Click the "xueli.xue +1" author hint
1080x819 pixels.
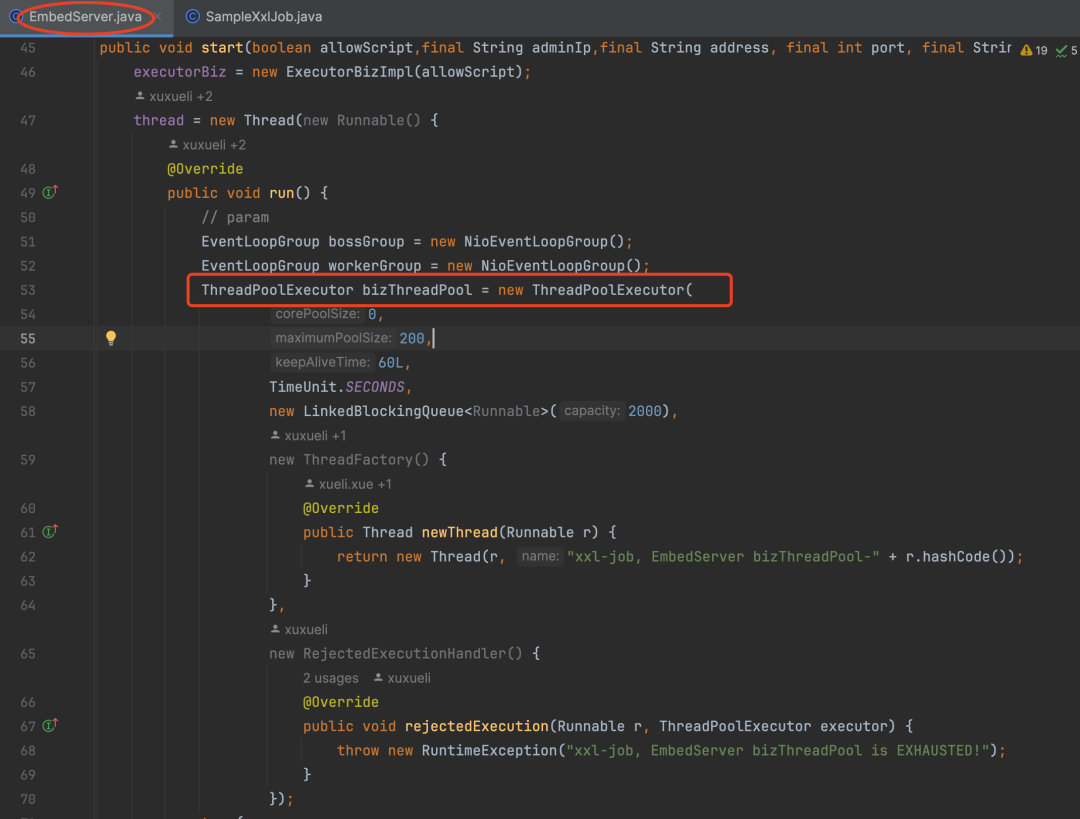click(348, 484)
